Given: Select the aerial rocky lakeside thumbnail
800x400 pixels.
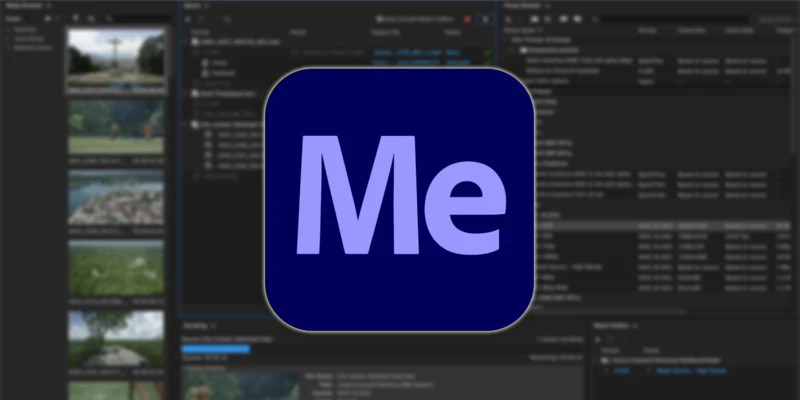Looking at the screenshot, I should [x=116, y=197].
